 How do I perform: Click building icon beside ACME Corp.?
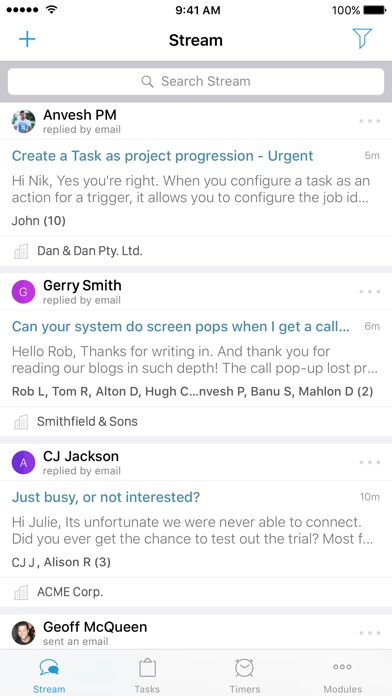coord(21,592)
